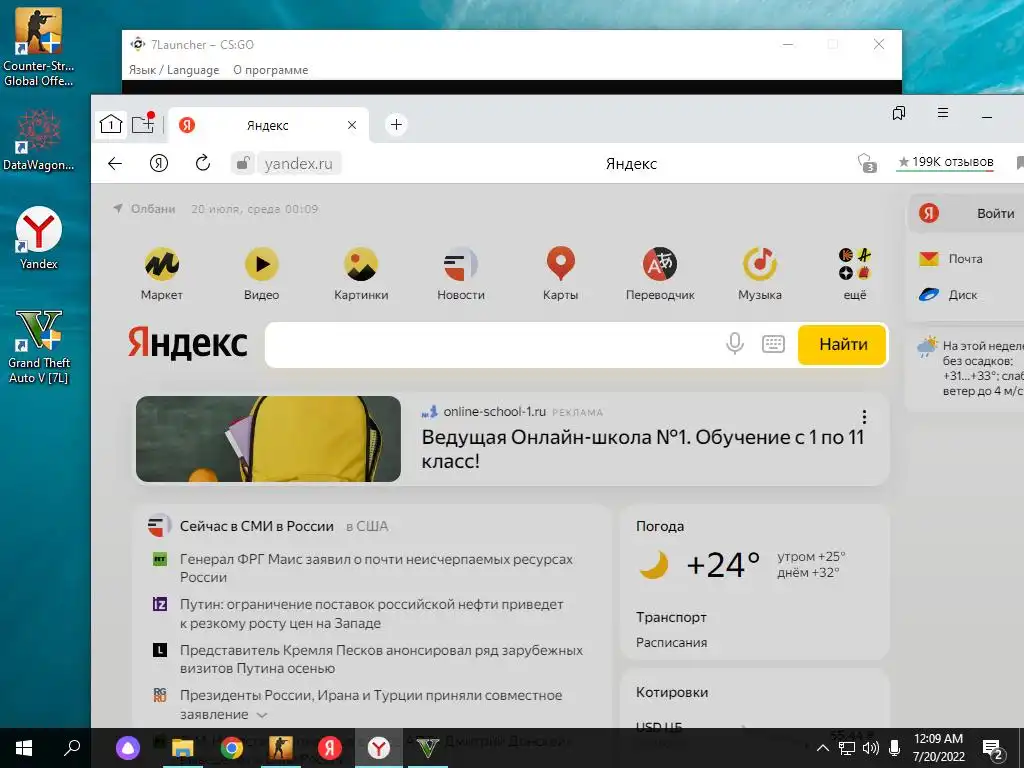The height and width of the screenshot is (768, 1024).
Task: Open Карты maps service icon
Action: click(x=560, y=264)
